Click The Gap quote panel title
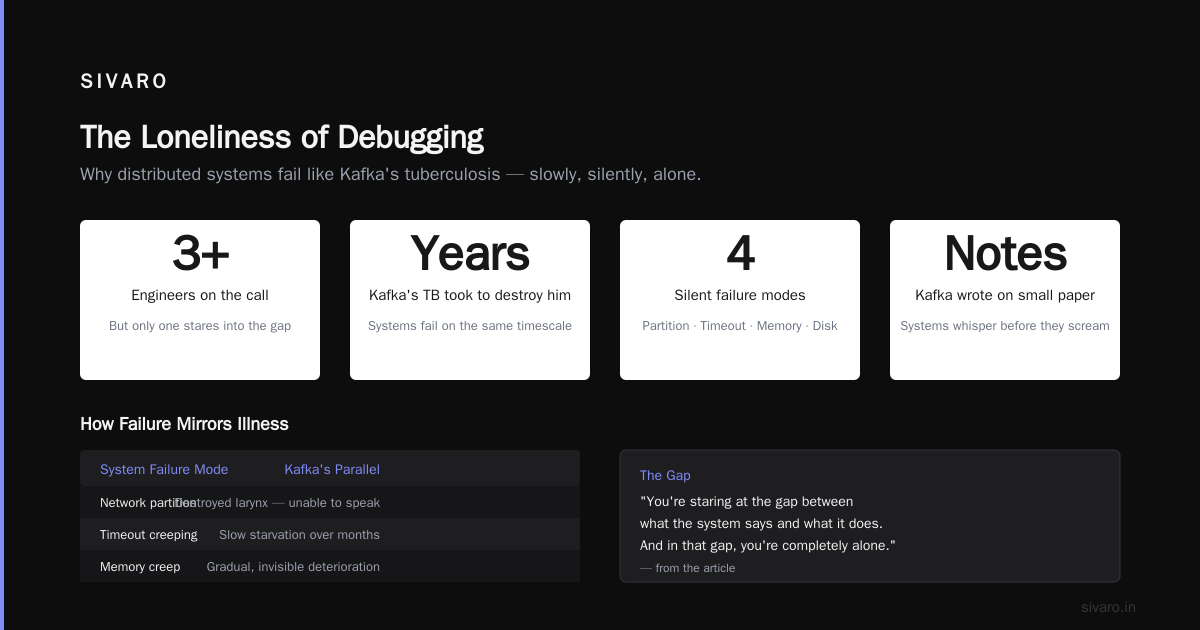 point(665,475)
